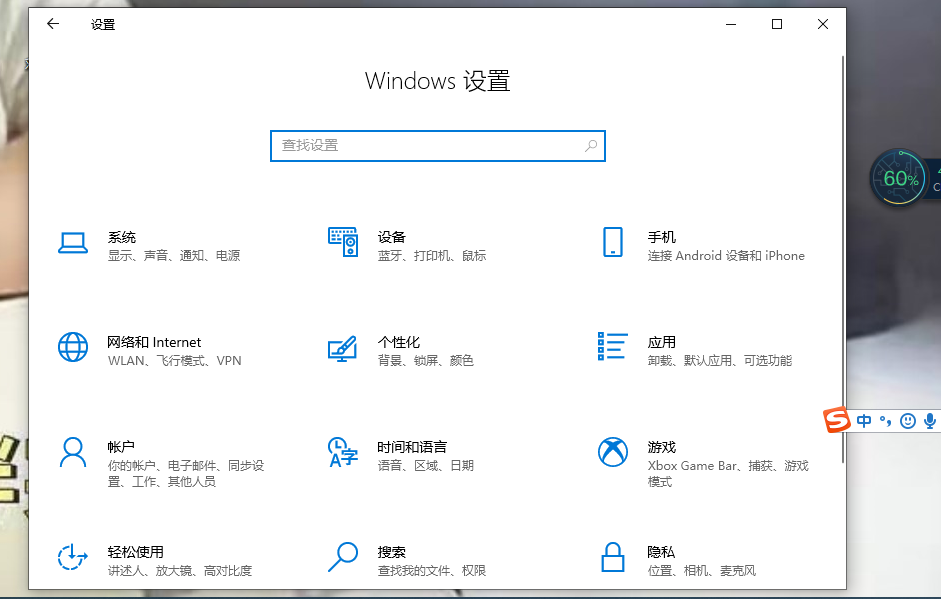The height and width of the screenshot is (599, 941).
Task: Click the 查找设置 search box
Action: click(x=437, y=145)
